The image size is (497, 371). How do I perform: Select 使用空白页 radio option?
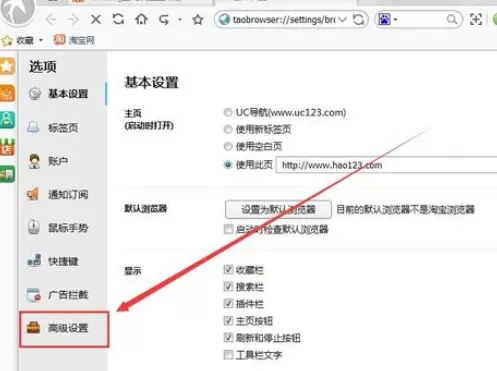(228, 146)
